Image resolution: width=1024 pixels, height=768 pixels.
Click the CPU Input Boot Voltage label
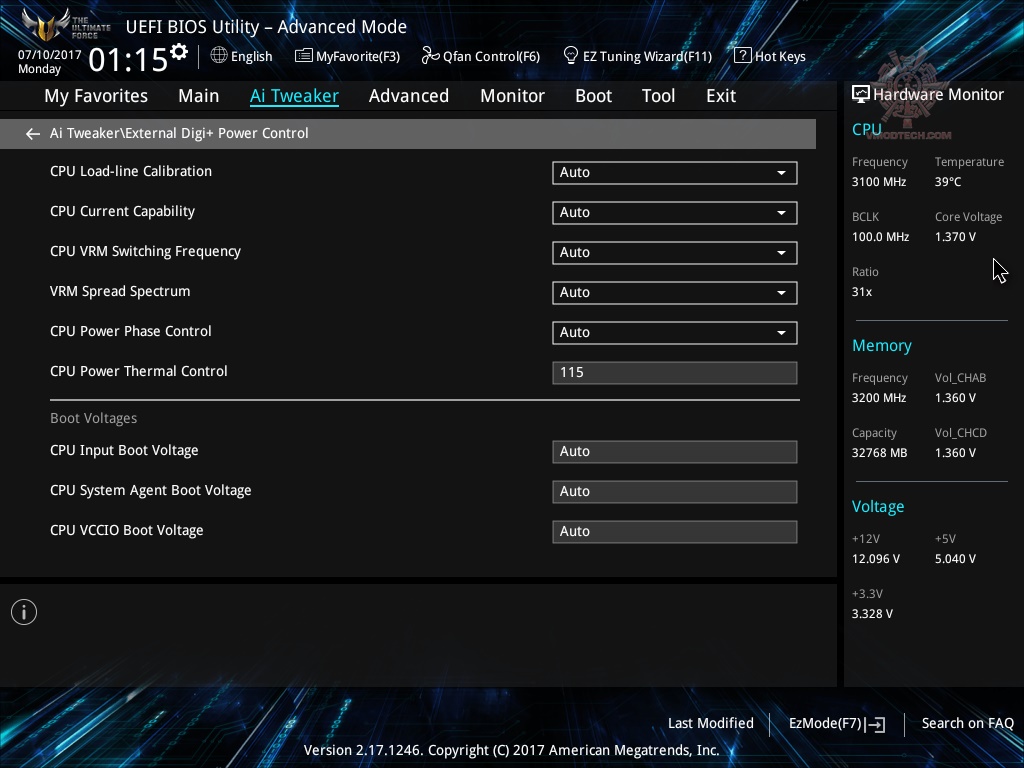(124, 451)
